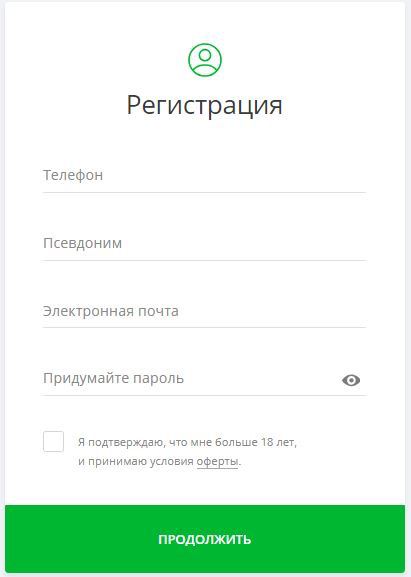Focus the Телефон input field

pos(204,176)
